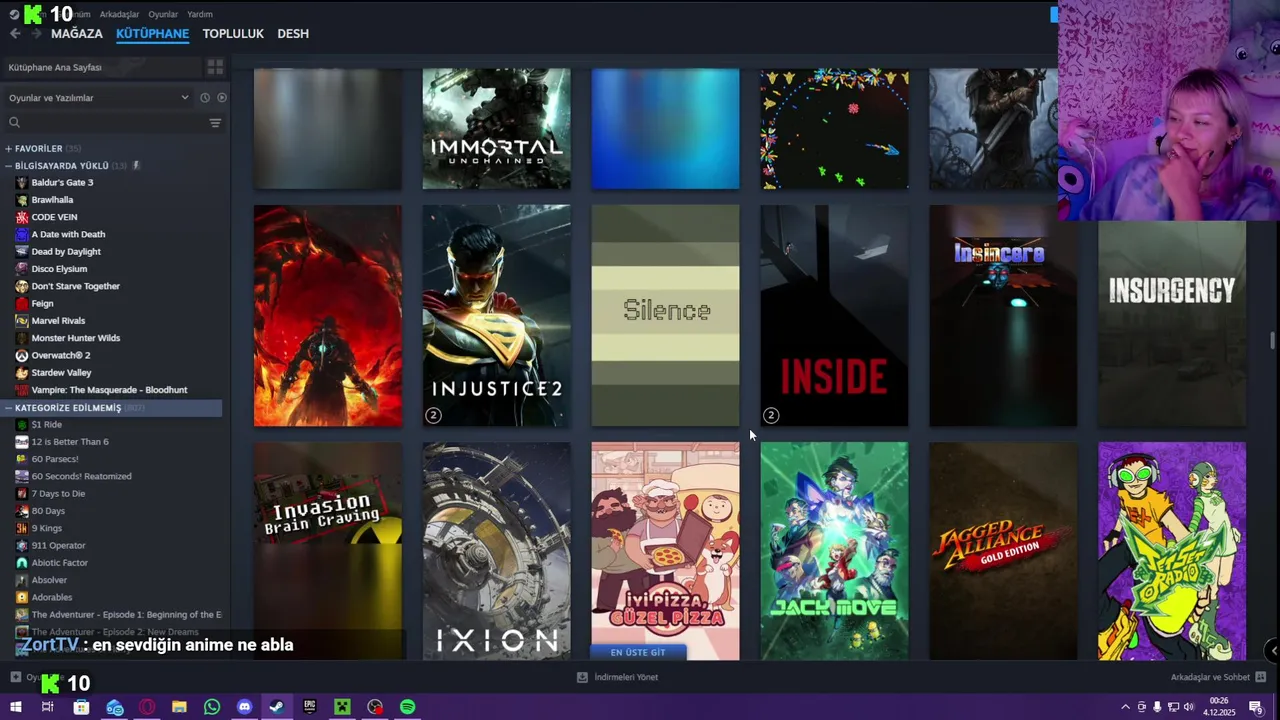Screen dimensions: 1280x720
Task: Open Task View in taskbar
Action: click(47, 707)
